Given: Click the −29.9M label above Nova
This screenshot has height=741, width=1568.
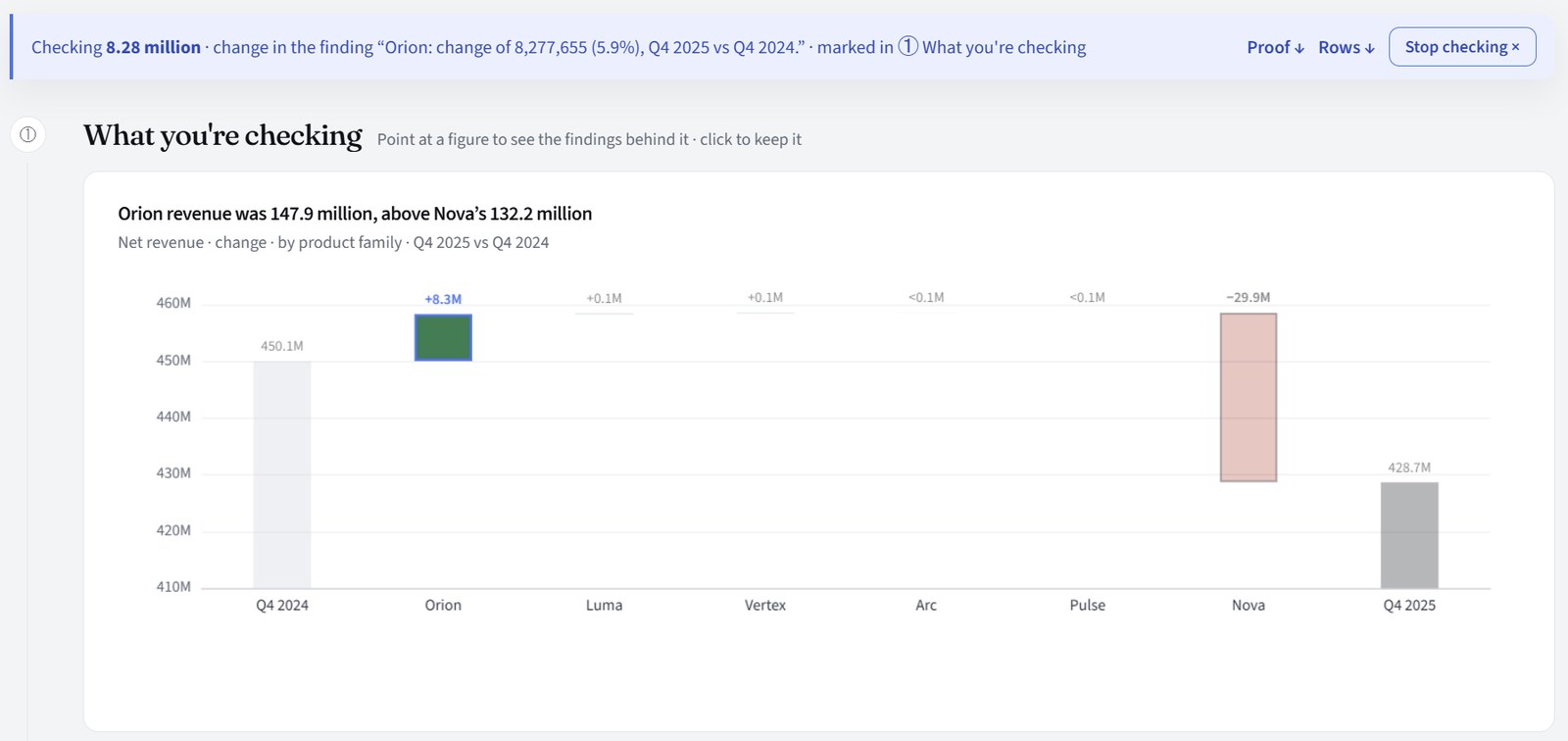Looking at the screenshot, I should coord(1249,297).
